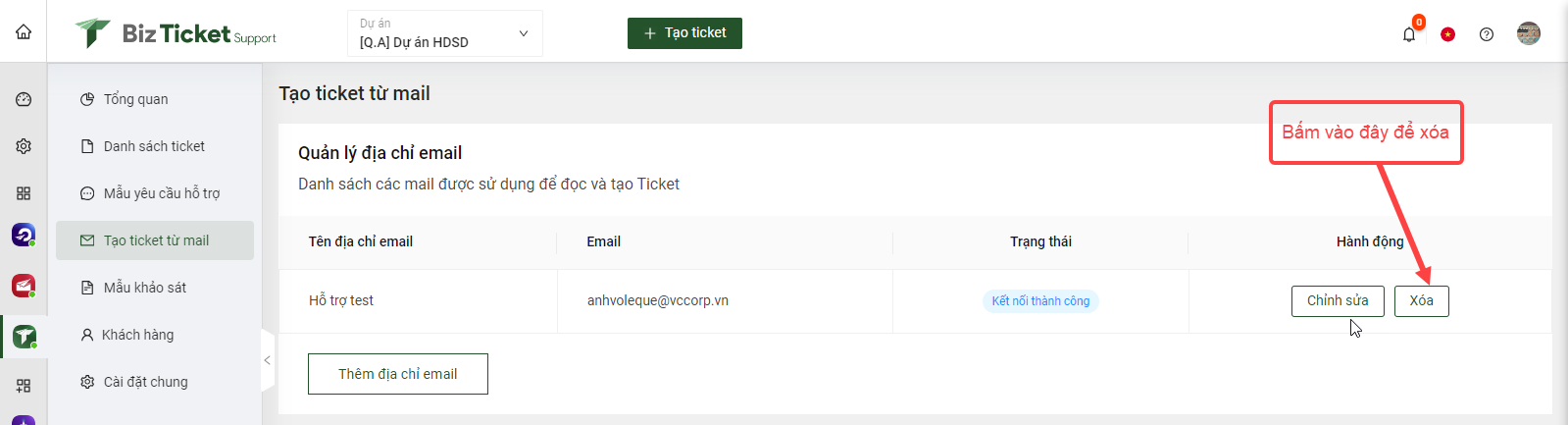Select the red mail app icon
This screenshot has width=1568, height=425.
(24, 286)
